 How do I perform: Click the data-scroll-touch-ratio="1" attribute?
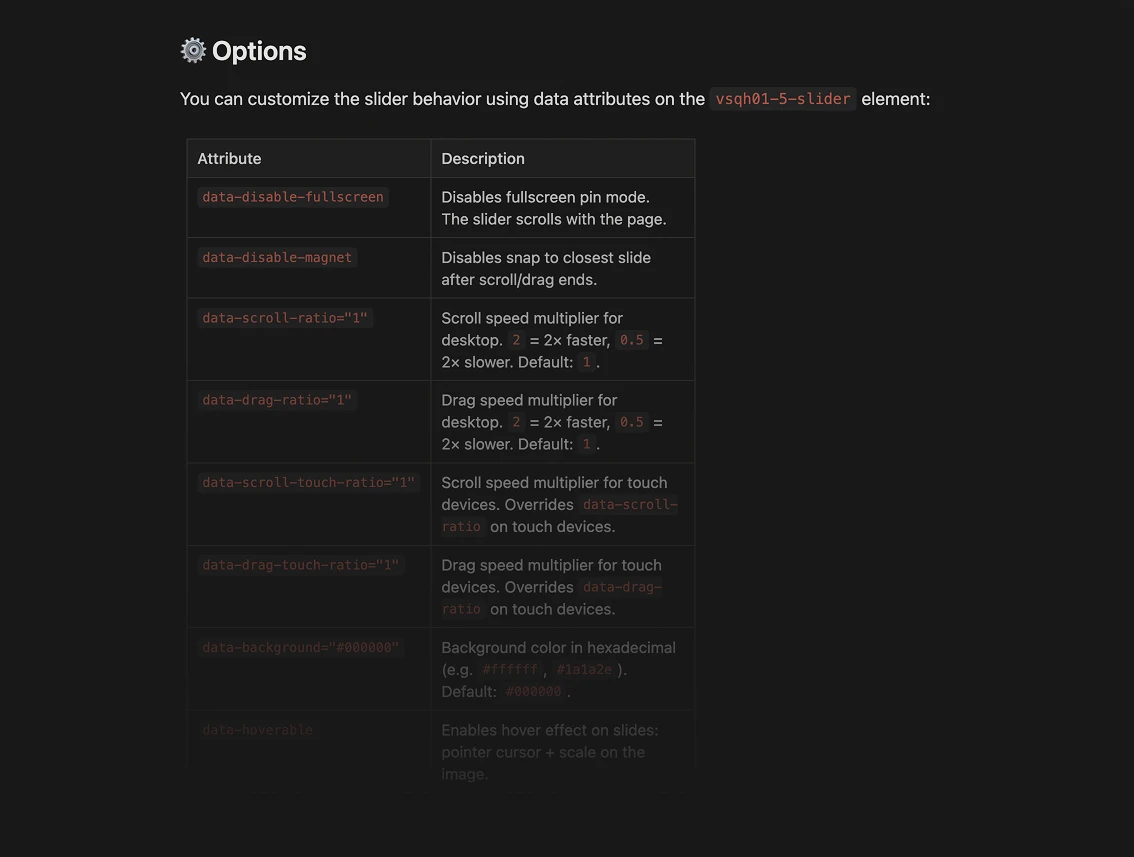[x=309, y=482]
